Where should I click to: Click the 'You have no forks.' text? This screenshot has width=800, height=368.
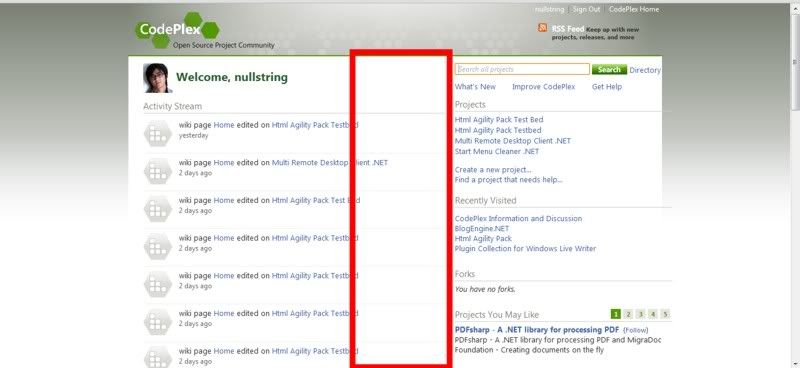(485, 289)
